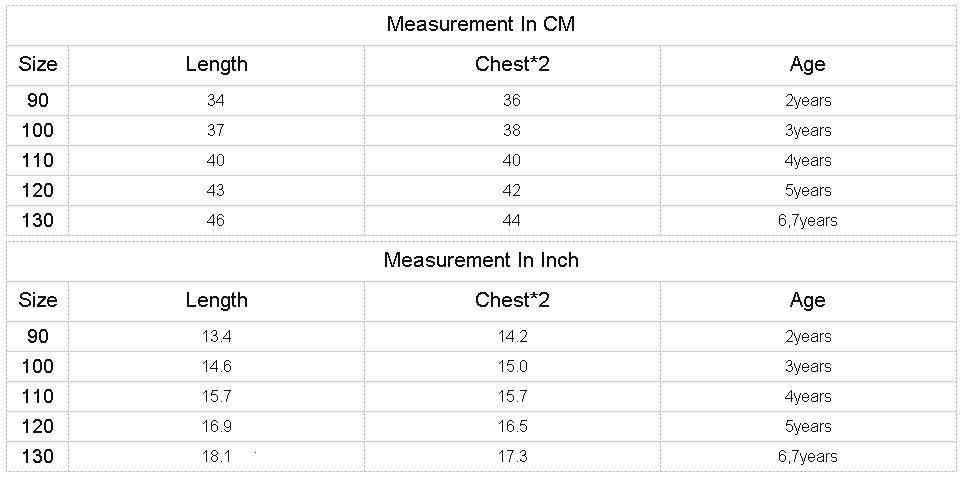Select the length cell showing 43
Screen dimensions: 962x477
216,190
